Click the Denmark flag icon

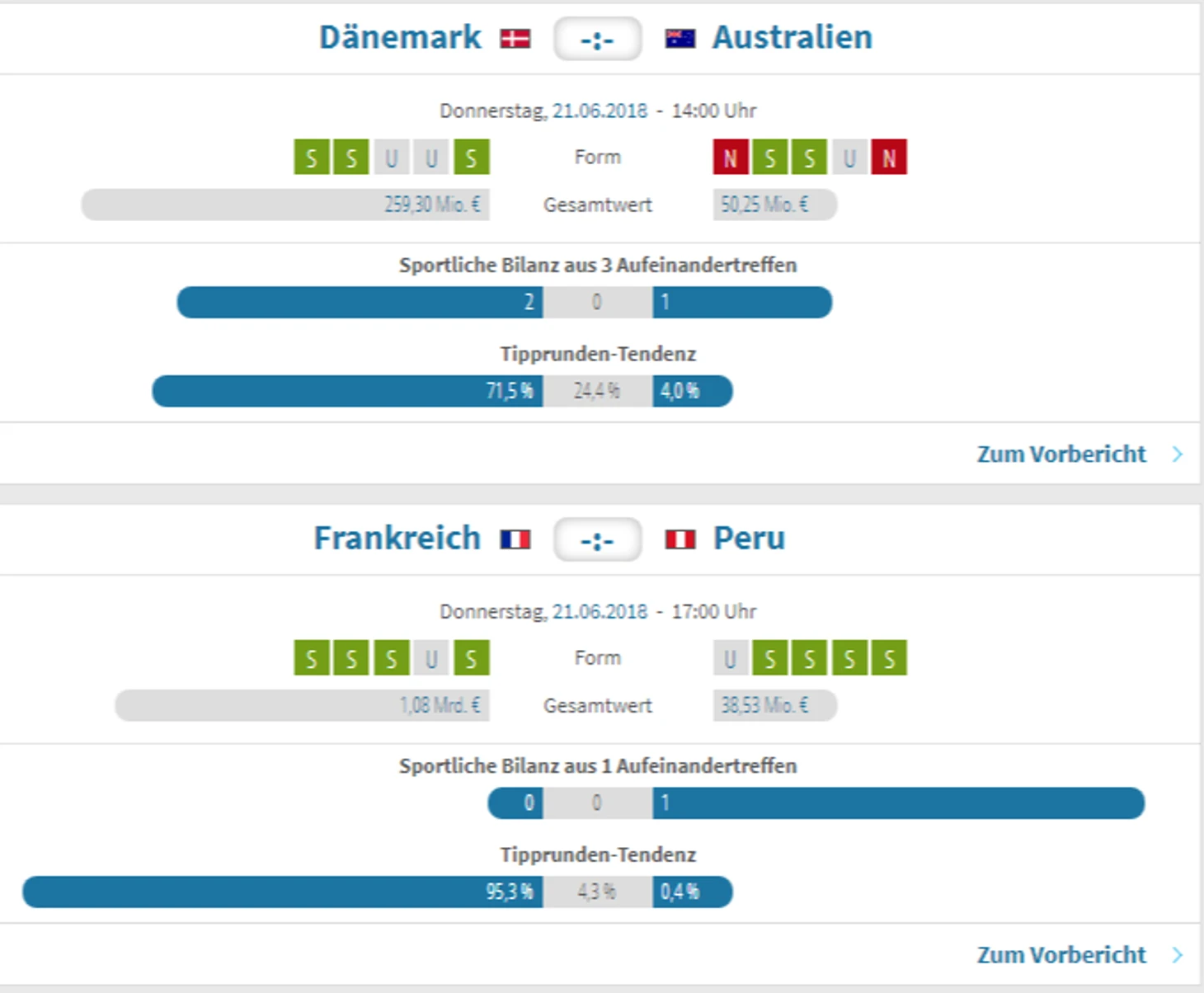point(515,39)
